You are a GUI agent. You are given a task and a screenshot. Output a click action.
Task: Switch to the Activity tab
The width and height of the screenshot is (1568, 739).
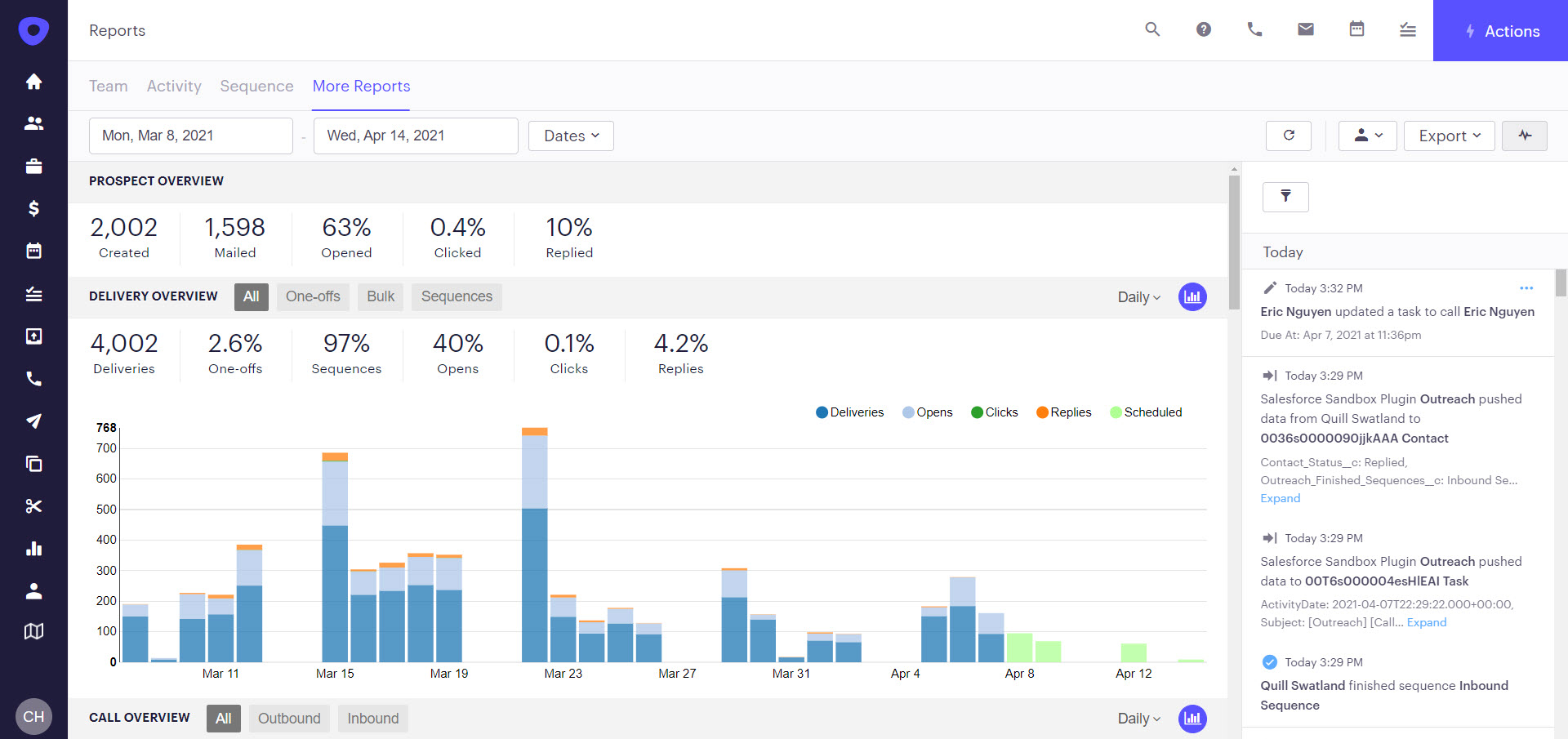click(174, 86)
